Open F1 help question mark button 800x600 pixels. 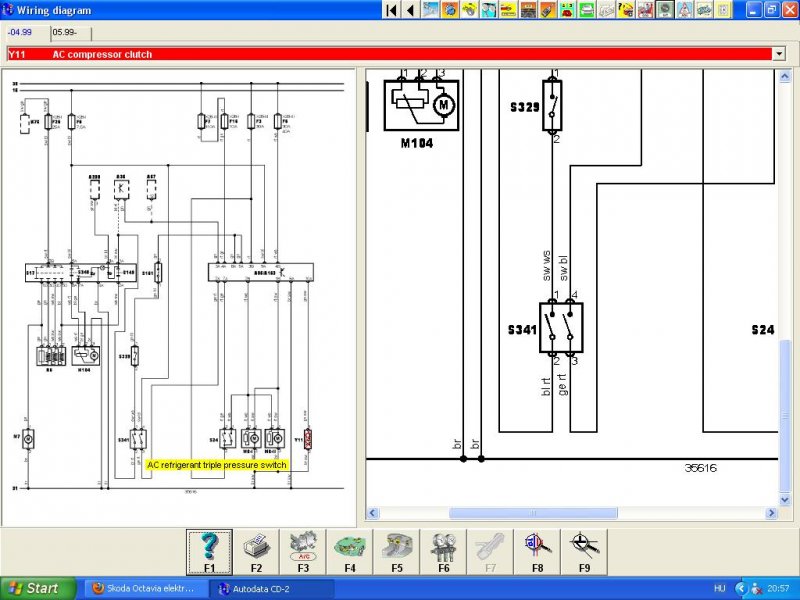point(209,553)
